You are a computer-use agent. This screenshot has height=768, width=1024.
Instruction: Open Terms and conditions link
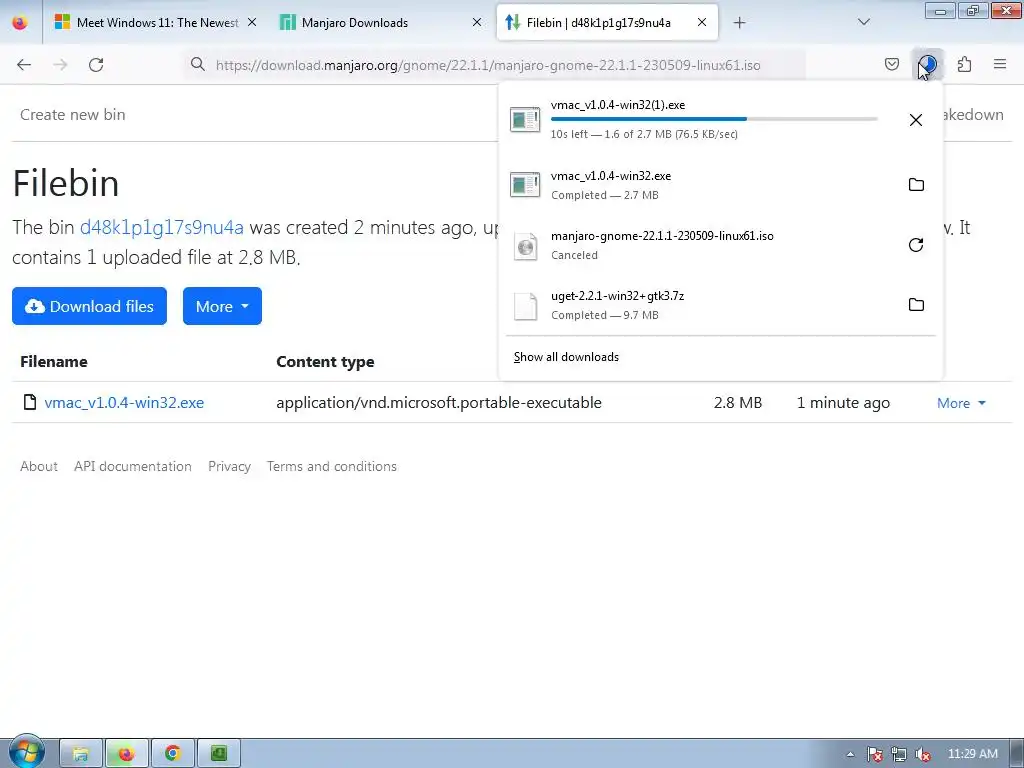coord(332,466)
